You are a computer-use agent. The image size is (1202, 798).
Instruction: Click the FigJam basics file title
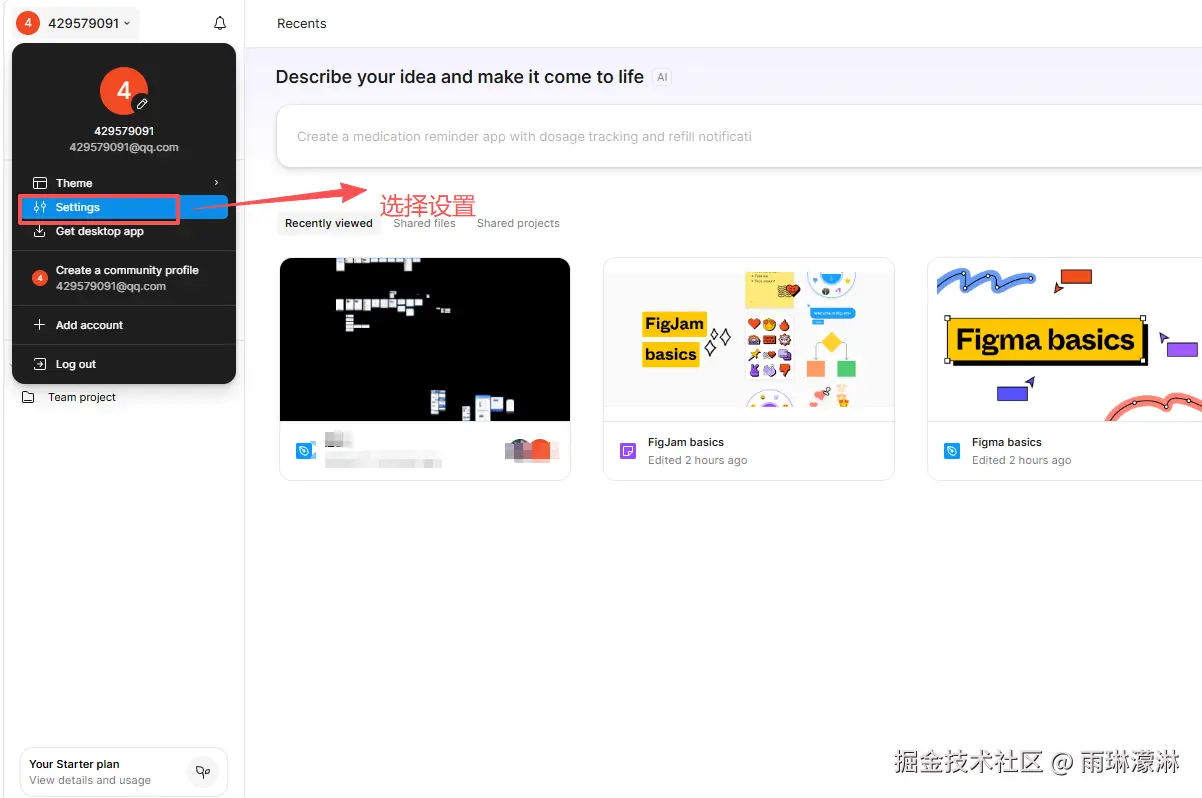(x=686, y=442)
